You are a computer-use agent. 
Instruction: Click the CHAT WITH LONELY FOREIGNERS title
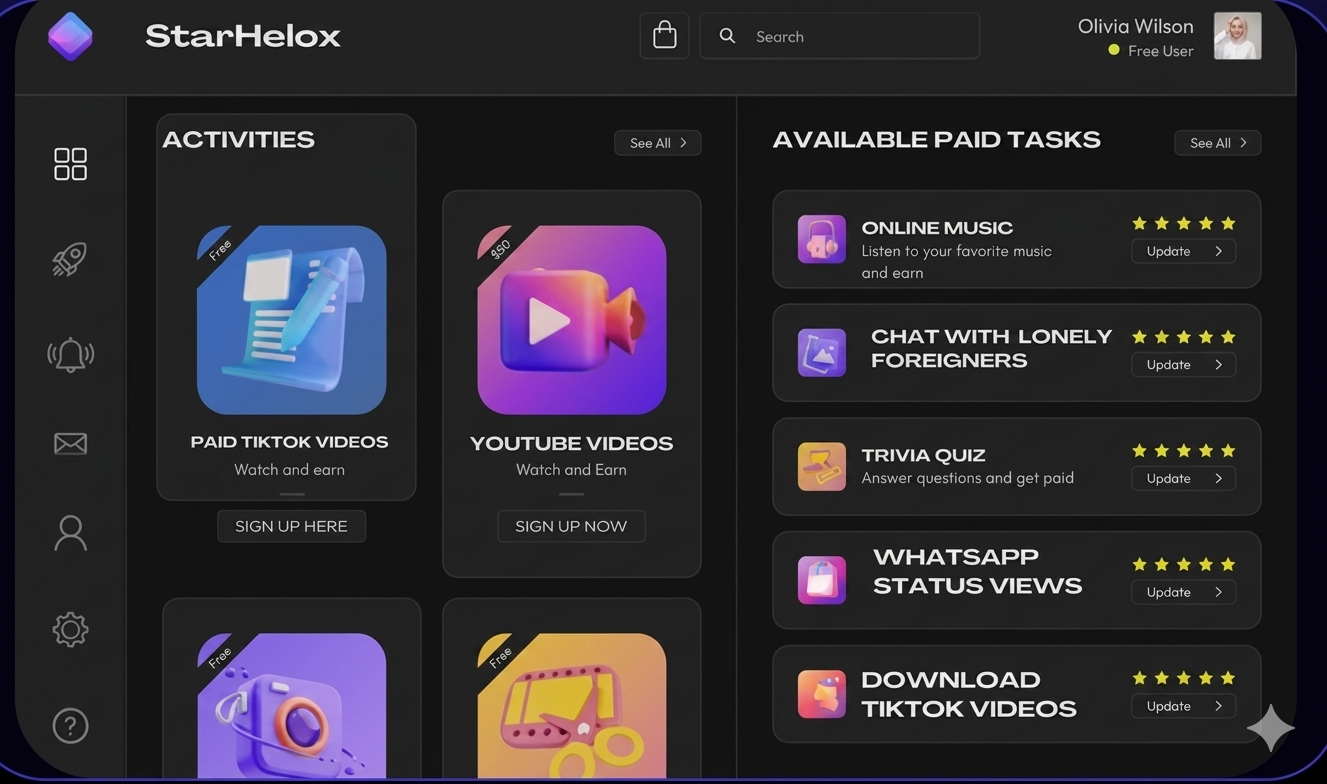coord(991,348)
